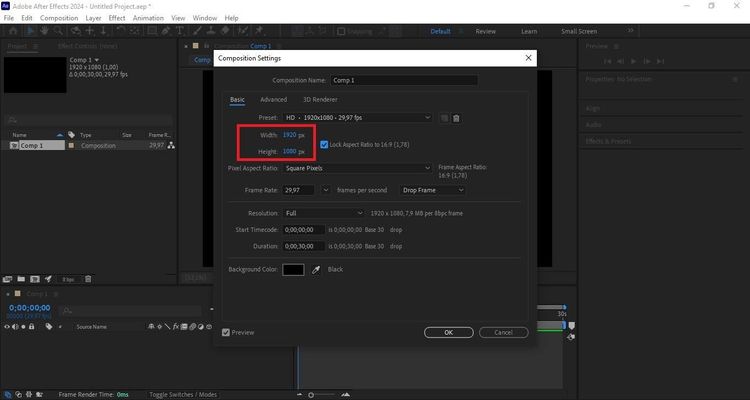The image size is (750, 400).
Task: Click the Background Color swatch
Action: (x=293, y=269)
